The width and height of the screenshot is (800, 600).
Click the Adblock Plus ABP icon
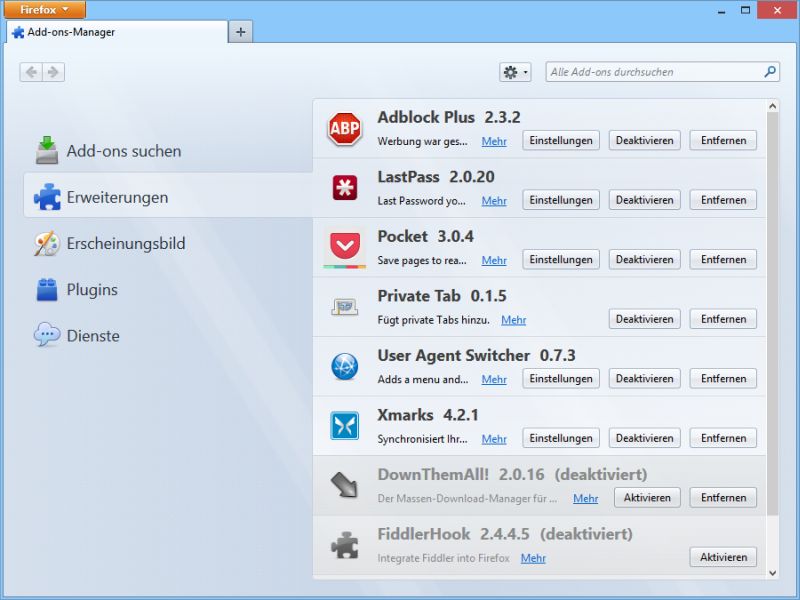tap(344, 129)
